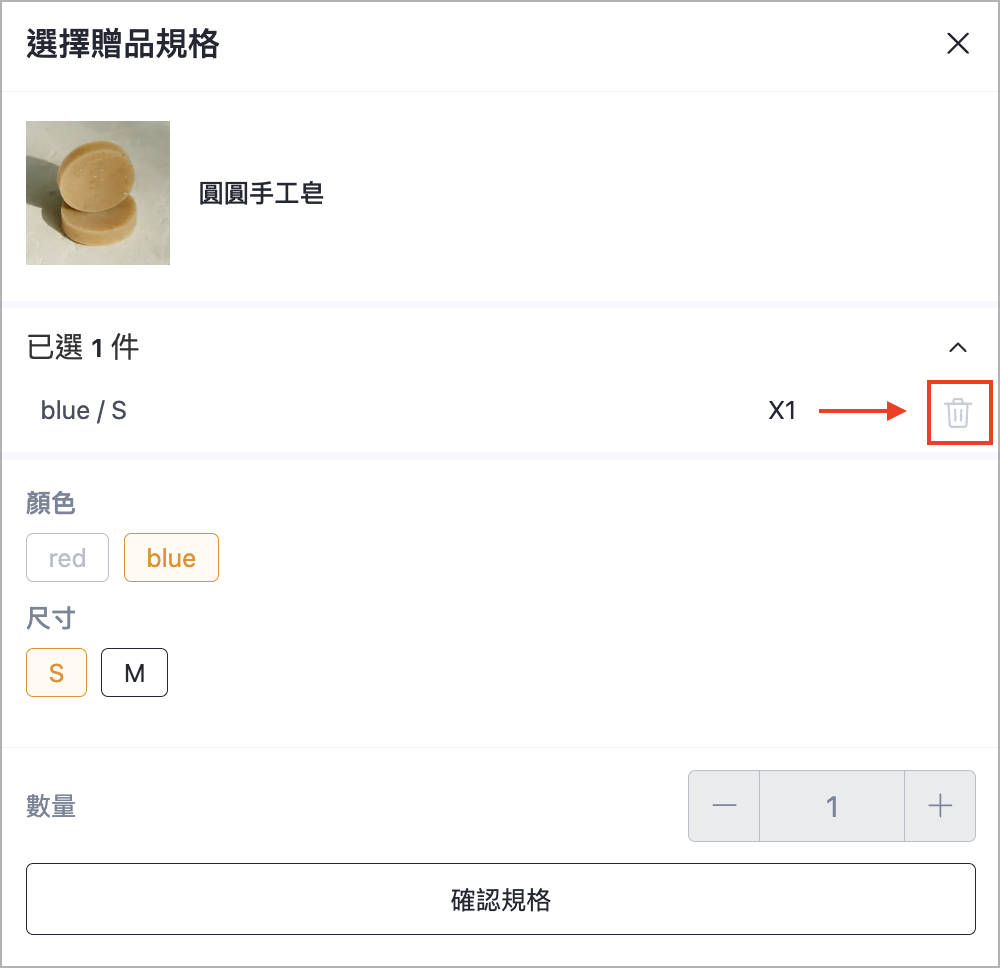Screen dimensions: 1000x968
Task: Collapse the selected items section
Action: pos(957,348)
